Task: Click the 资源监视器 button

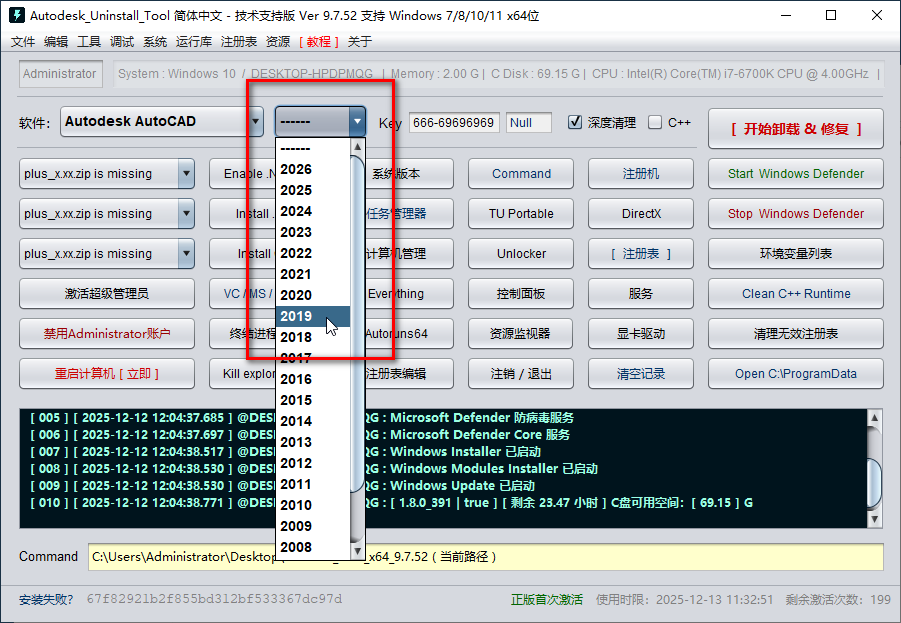Action: coord(521,333)
